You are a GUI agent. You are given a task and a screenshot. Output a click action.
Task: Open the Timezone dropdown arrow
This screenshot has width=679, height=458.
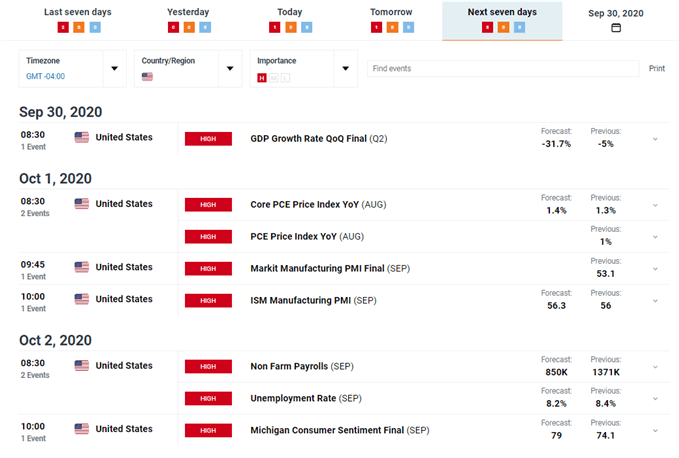click(114, 68)
